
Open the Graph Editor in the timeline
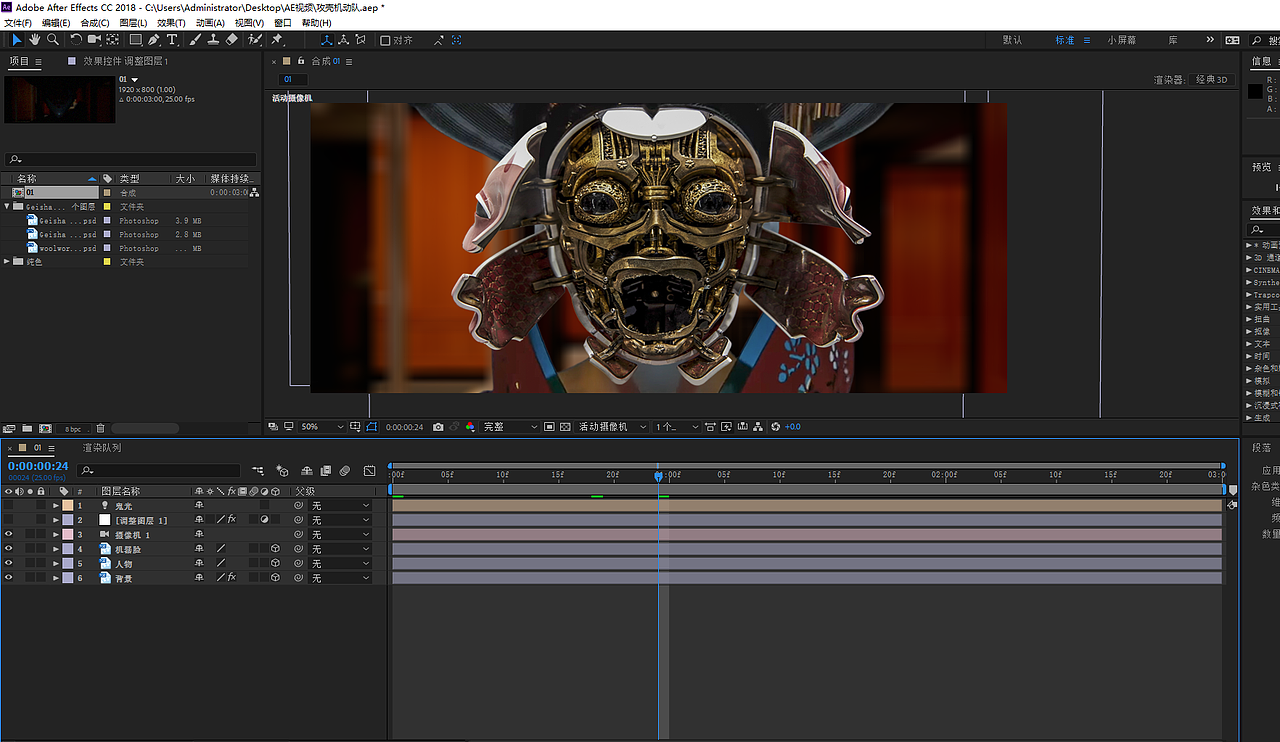(369, 470)
